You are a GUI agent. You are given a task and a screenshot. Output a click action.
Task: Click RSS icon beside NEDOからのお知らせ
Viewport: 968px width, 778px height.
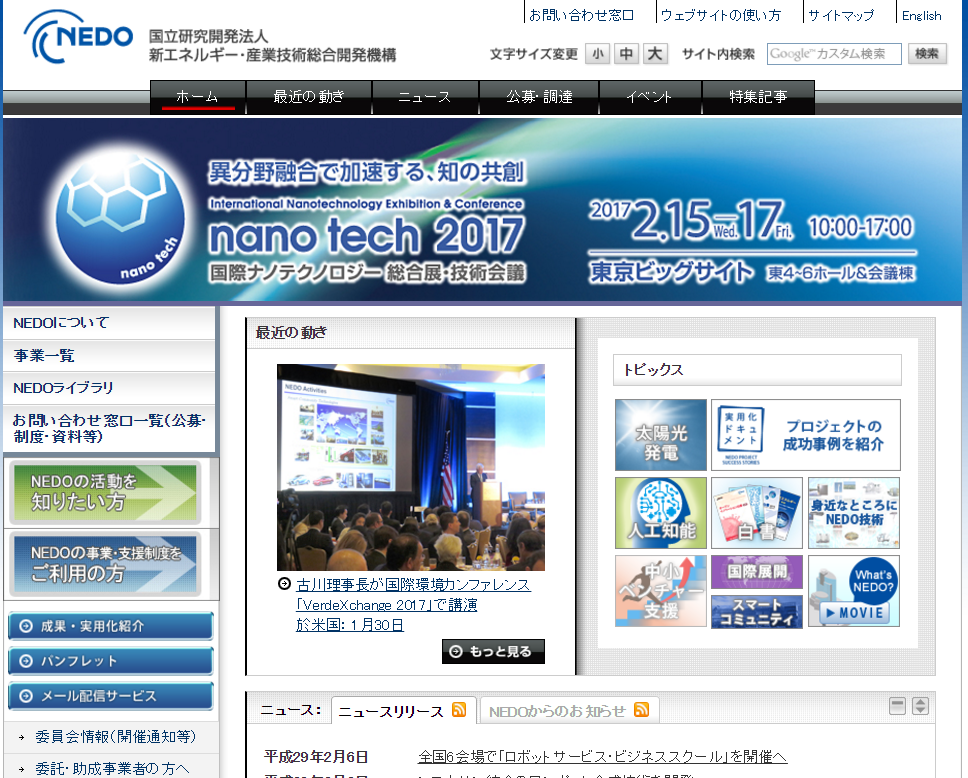point(641,710)
